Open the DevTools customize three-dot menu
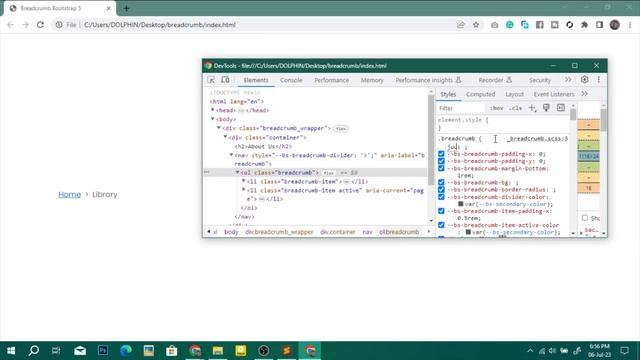Image resolution: width=640 pixels, height=360 pixels. 598,80
